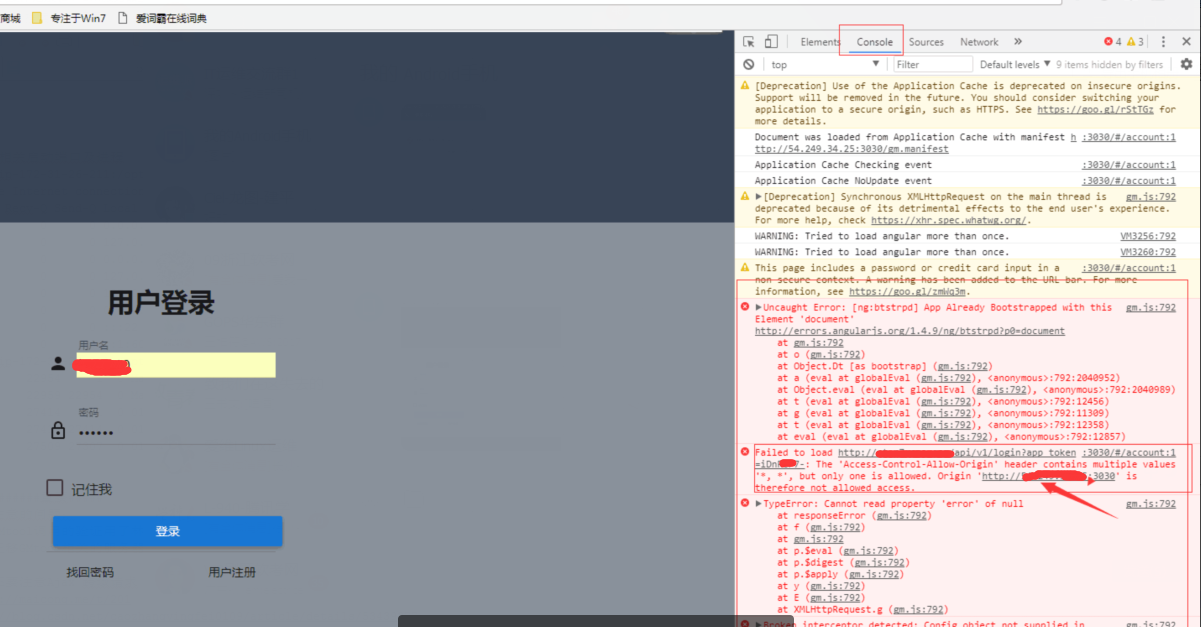1201x627 pixels.
Task: Click the warning icon on the password input message
Action: tap(746, 268)
